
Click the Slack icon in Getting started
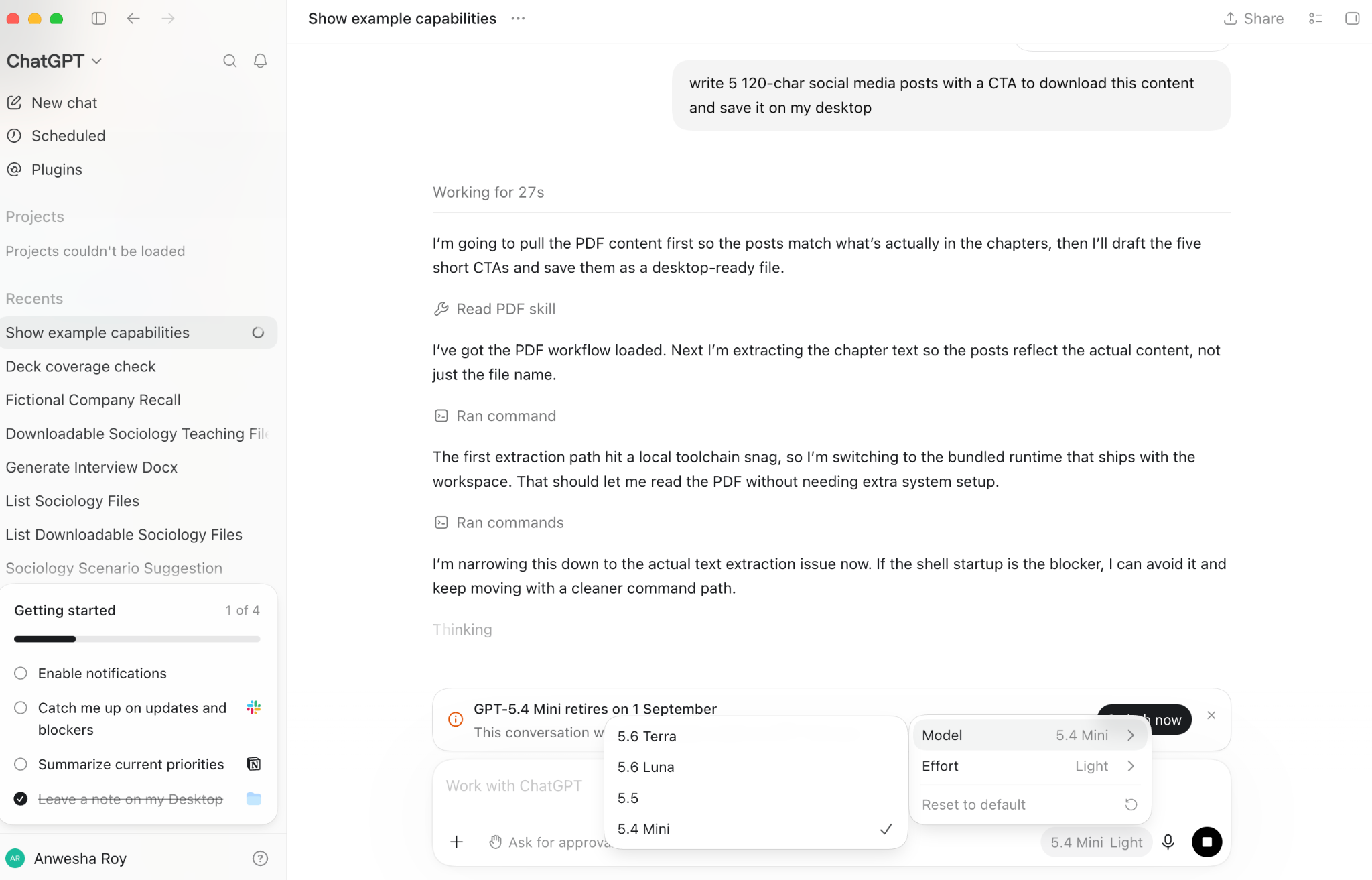coord(254,708)
